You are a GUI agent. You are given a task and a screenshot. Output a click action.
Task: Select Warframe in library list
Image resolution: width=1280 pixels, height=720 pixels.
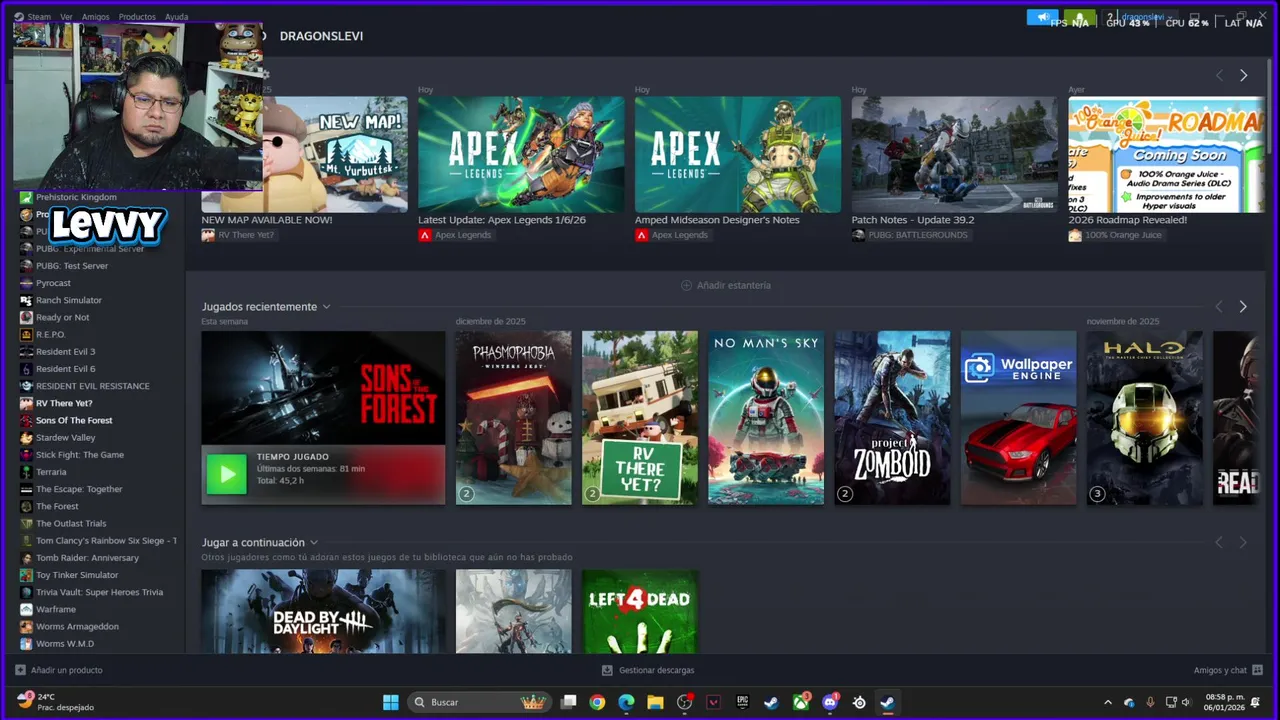[56, 609]
